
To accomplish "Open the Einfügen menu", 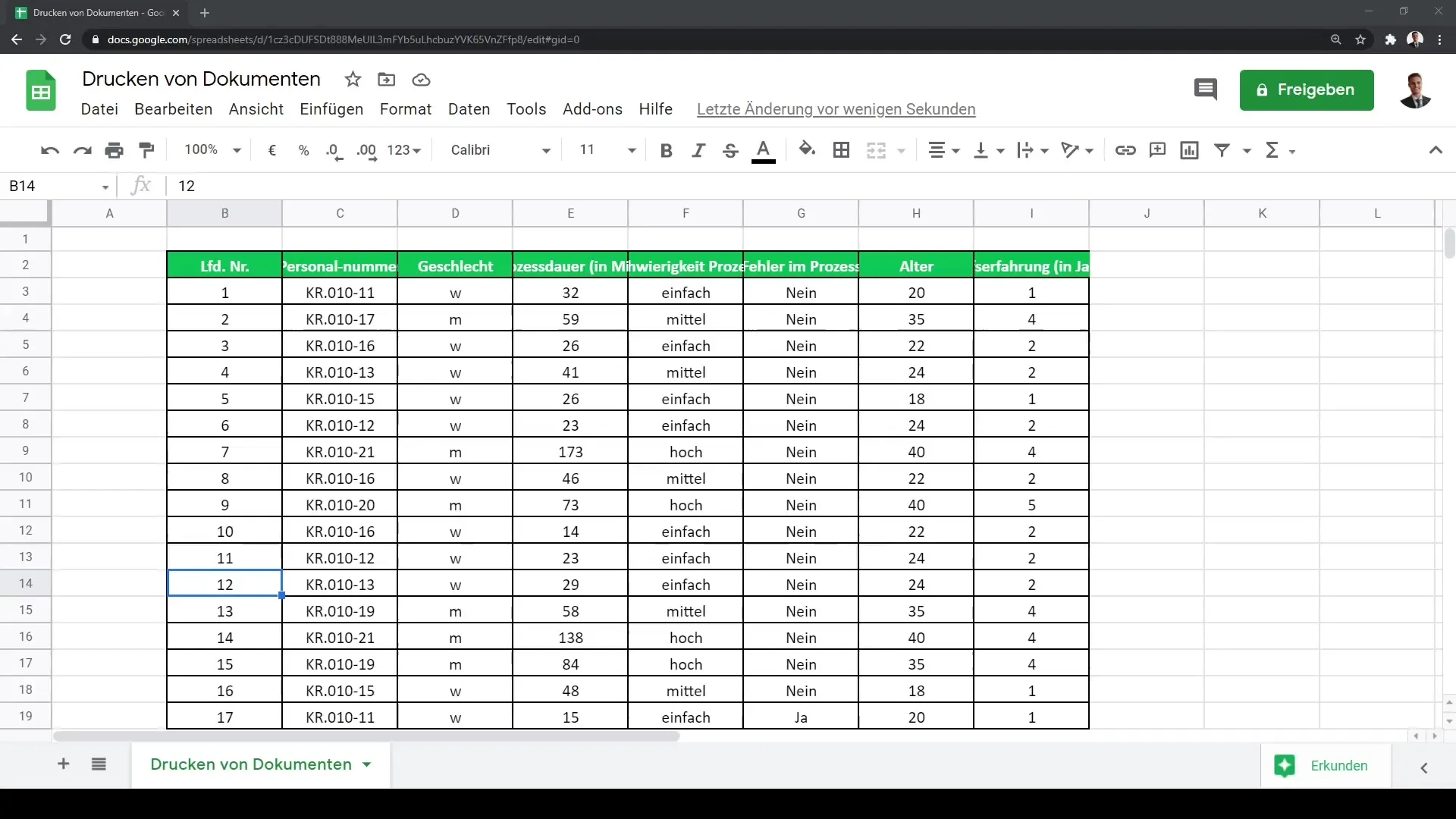I will pos(331,109).
